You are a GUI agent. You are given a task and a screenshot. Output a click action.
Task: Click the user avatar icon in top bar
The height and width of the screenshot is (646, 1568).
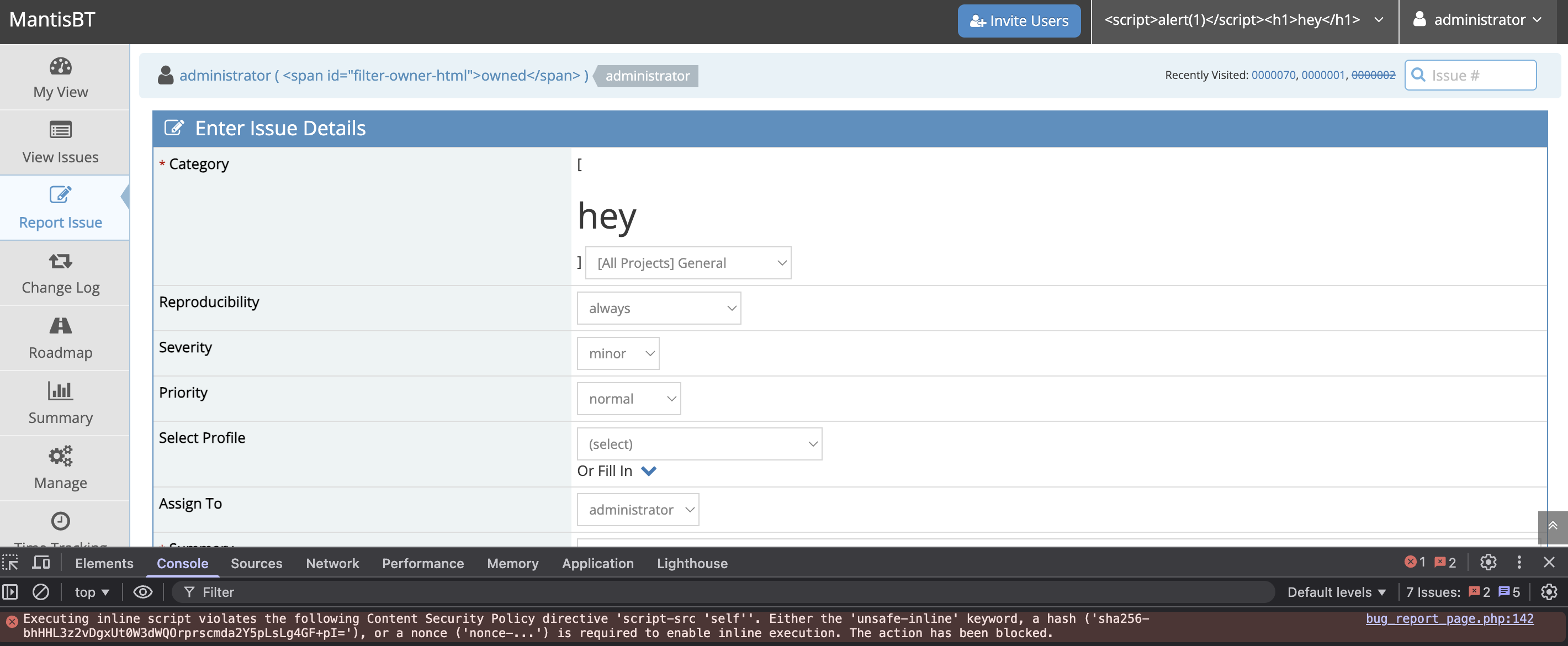click(1419, 19)
